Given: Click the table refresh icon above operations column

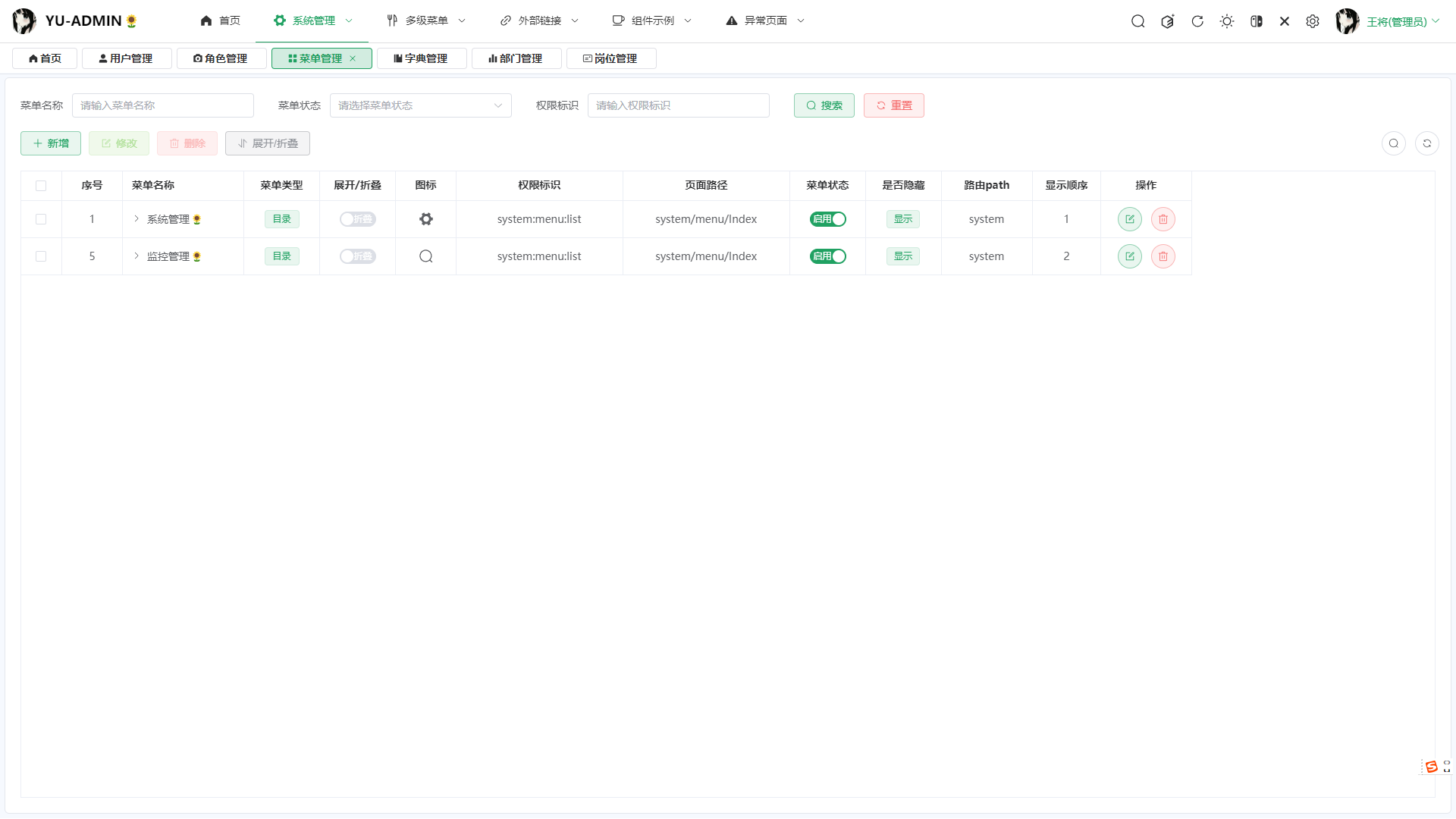Looking at the screenshot, I should [1428, 143].
